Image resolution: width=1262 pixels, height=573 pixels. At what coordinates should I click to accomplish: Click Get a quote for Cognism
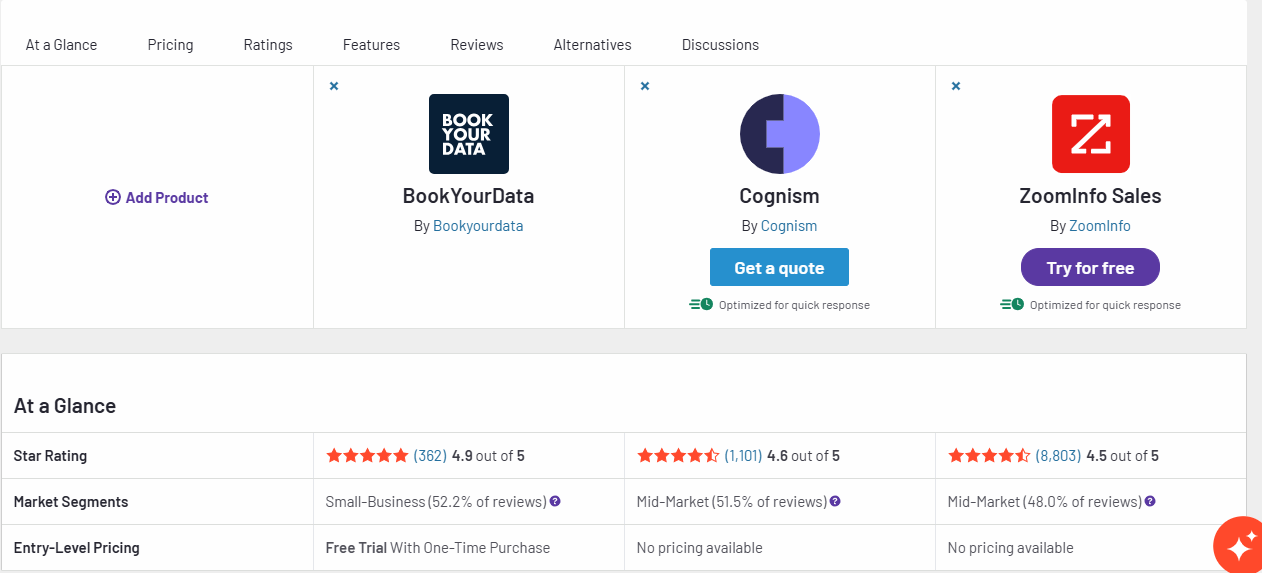pyautogui.click(x=779, y=267)
